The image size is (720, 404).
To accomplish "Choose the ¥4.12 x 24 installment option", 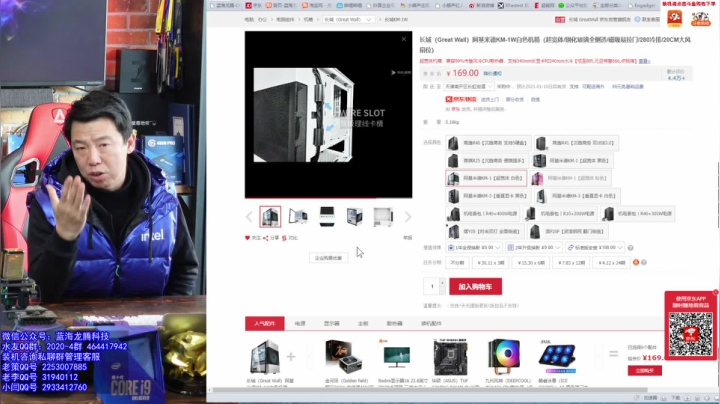I will (x=612, y=263).
